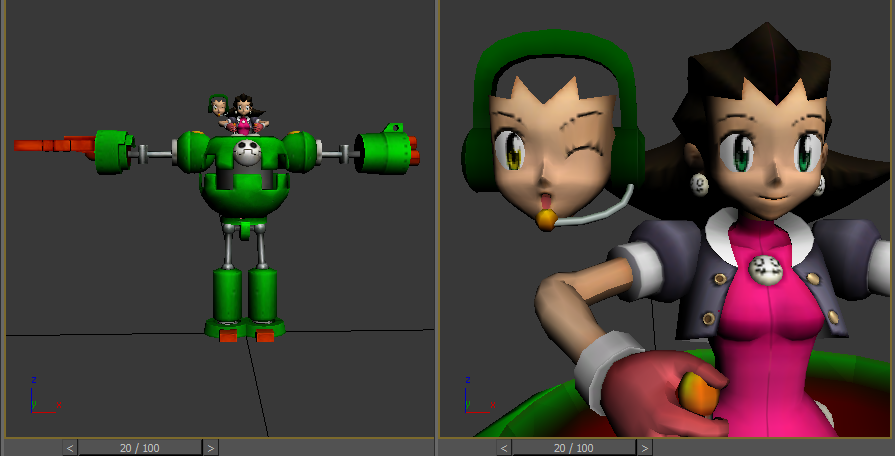Click previous frame arrow in right viewport
The height and width of the screenshot is (456, 895).
click(x=504, y=448)
